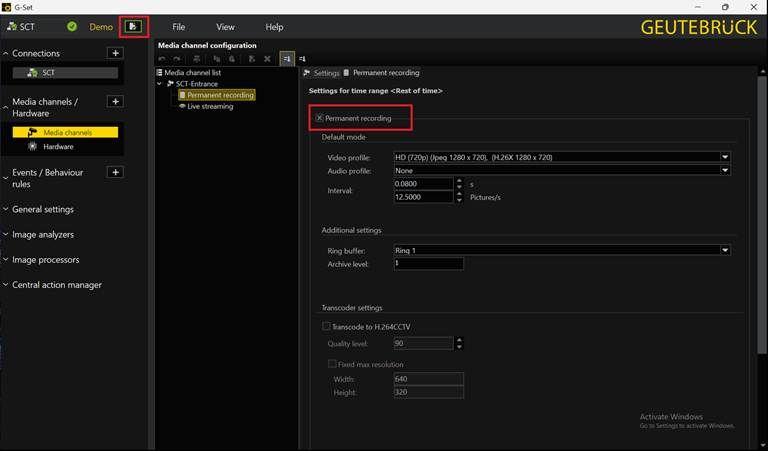Screen dimensions: 768x451
Task: Add media channel hardware with the plus button
Action: 115,101
